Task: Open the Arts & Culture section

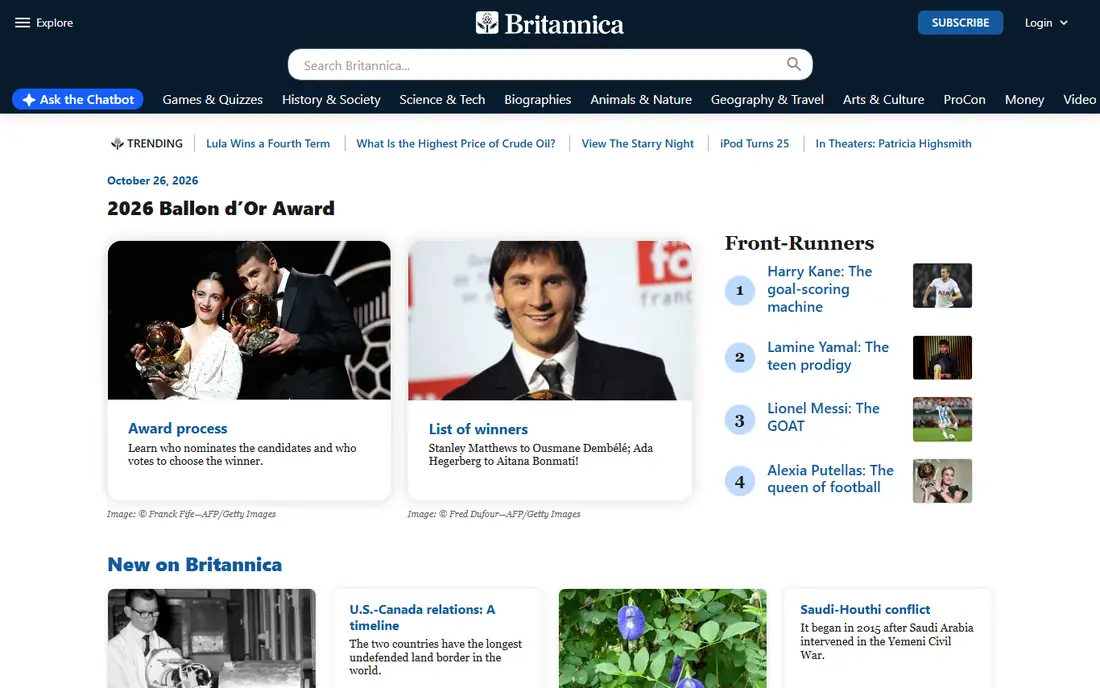Action: pyautogui.click(x=883, y=100)
